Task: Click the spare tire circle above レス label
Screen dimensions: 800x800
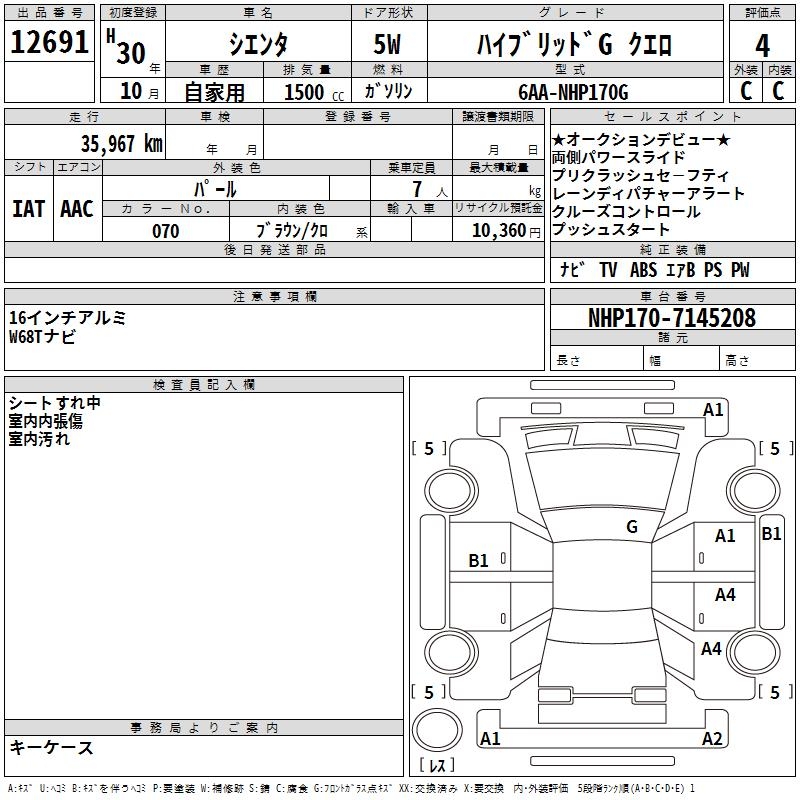Action: [436, 728]
